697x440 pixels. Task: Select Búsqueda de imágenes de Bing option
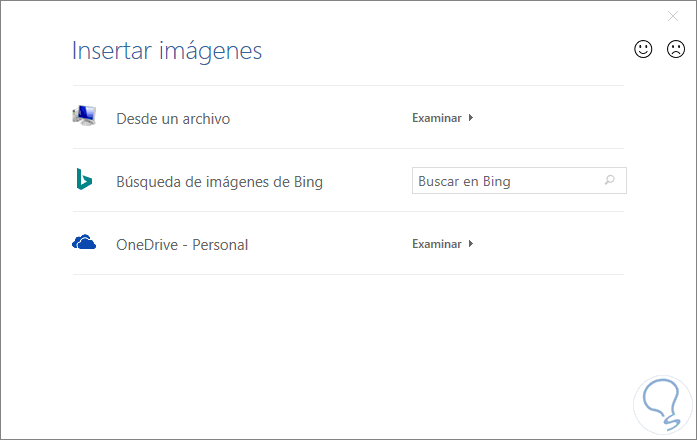pyautogui.click(x=219, y=182)
